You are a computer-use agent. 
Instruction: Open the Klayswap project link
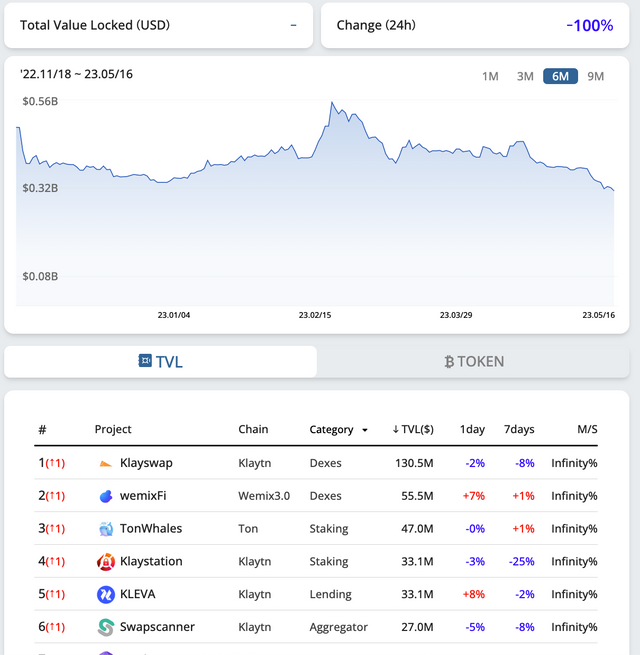[146, 463]
